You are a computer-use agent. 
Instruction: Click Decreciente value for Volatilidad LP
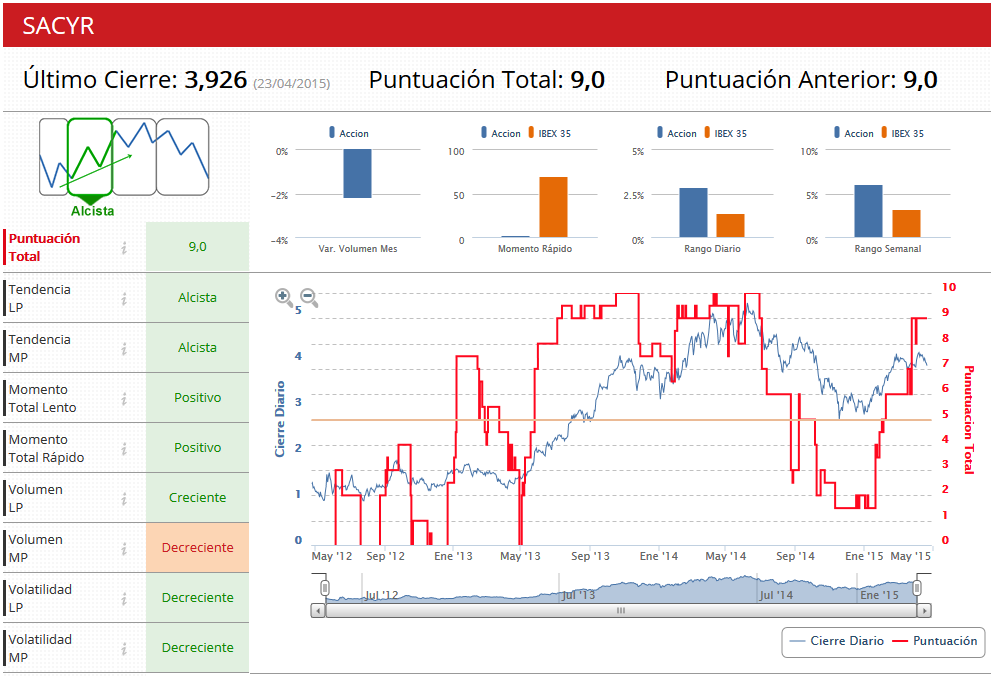(x=198, y=598)
